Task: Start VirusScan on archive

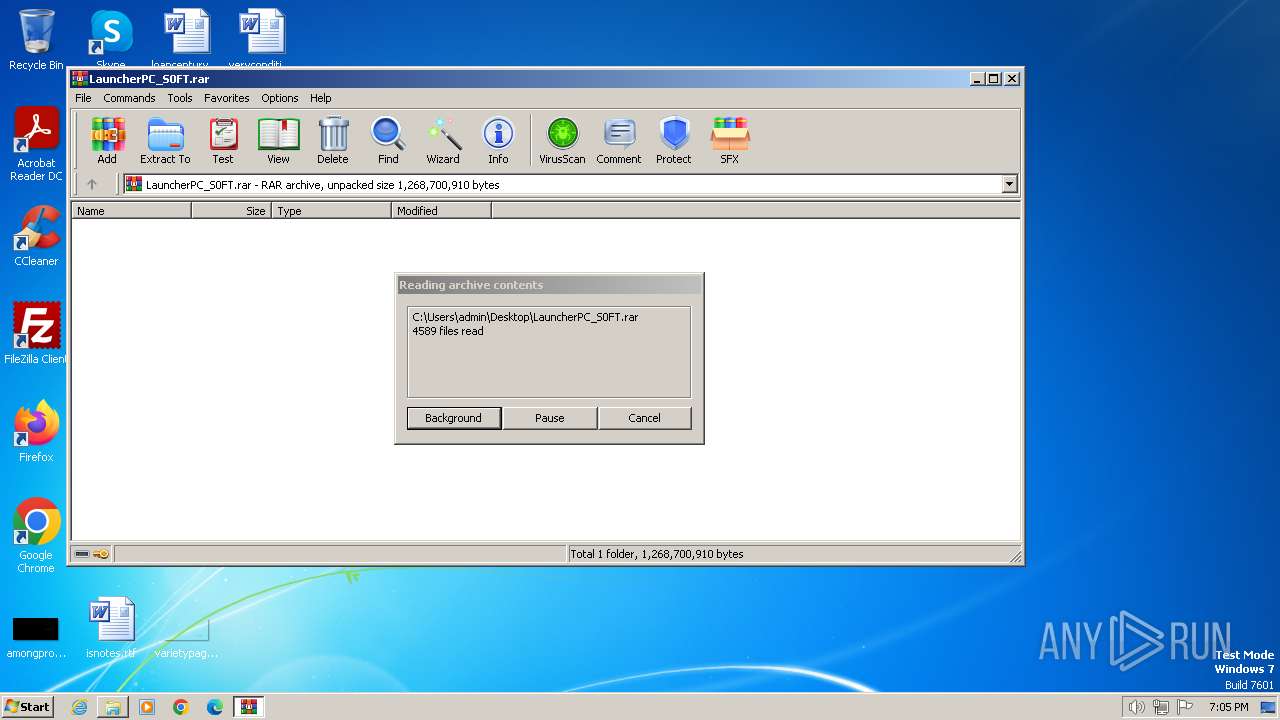Action: 562,141
